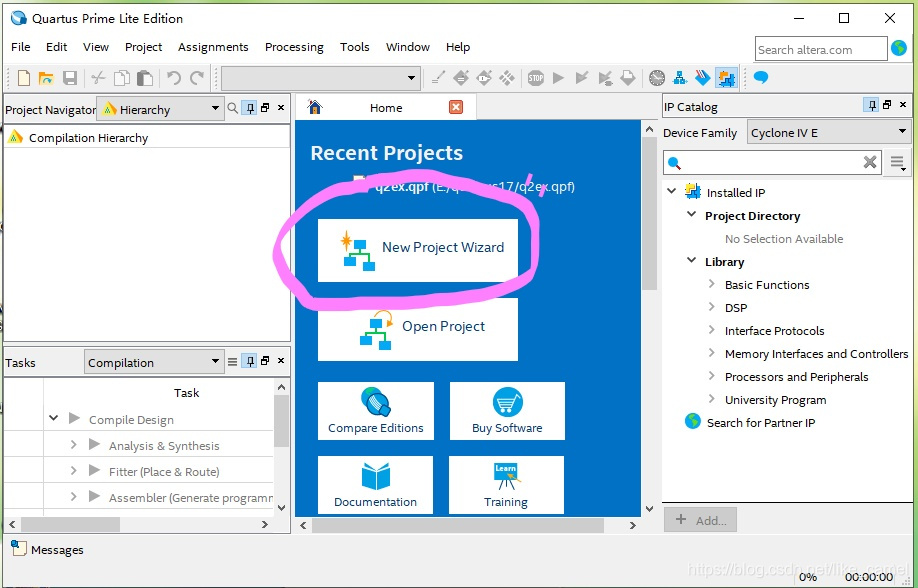Screen dimensions: 918x588
Task: Toggle pin on Tasks panel
Action: click(250, 361)
